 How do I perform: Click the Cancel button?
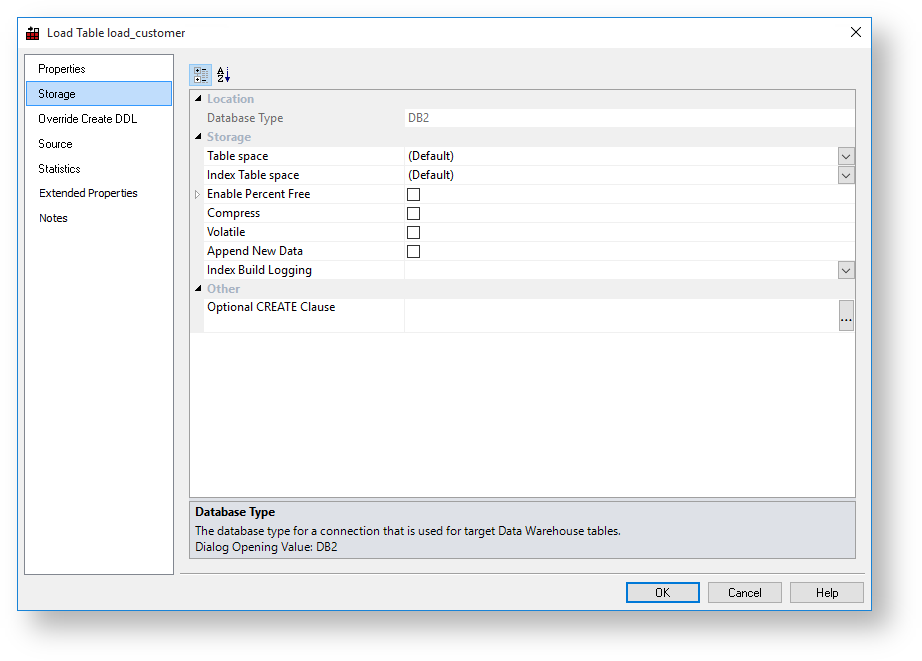click(744, 593)
